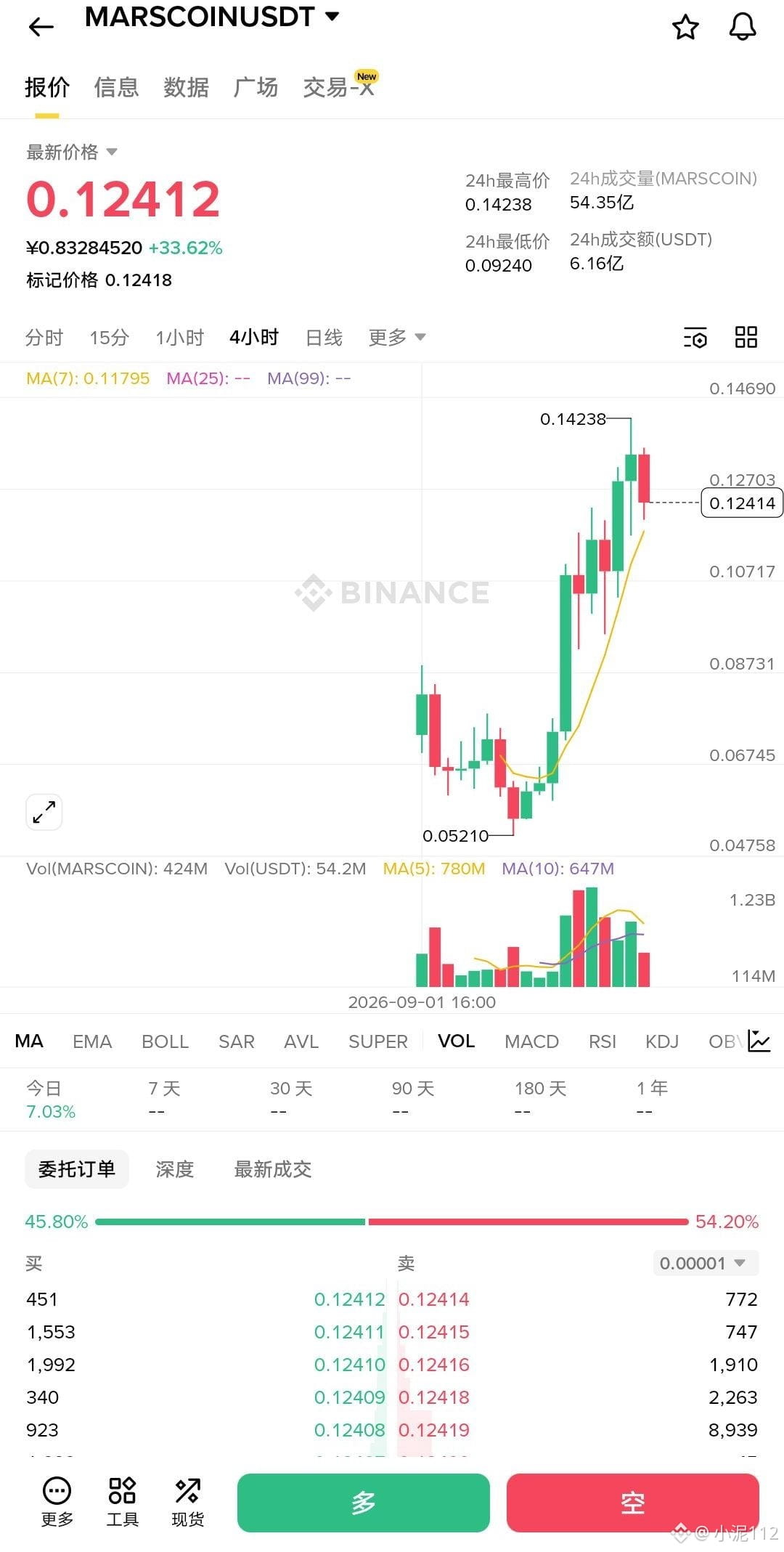
Task: Open chart settings icon
Action: pyautogui.click(x=695, y=338)
